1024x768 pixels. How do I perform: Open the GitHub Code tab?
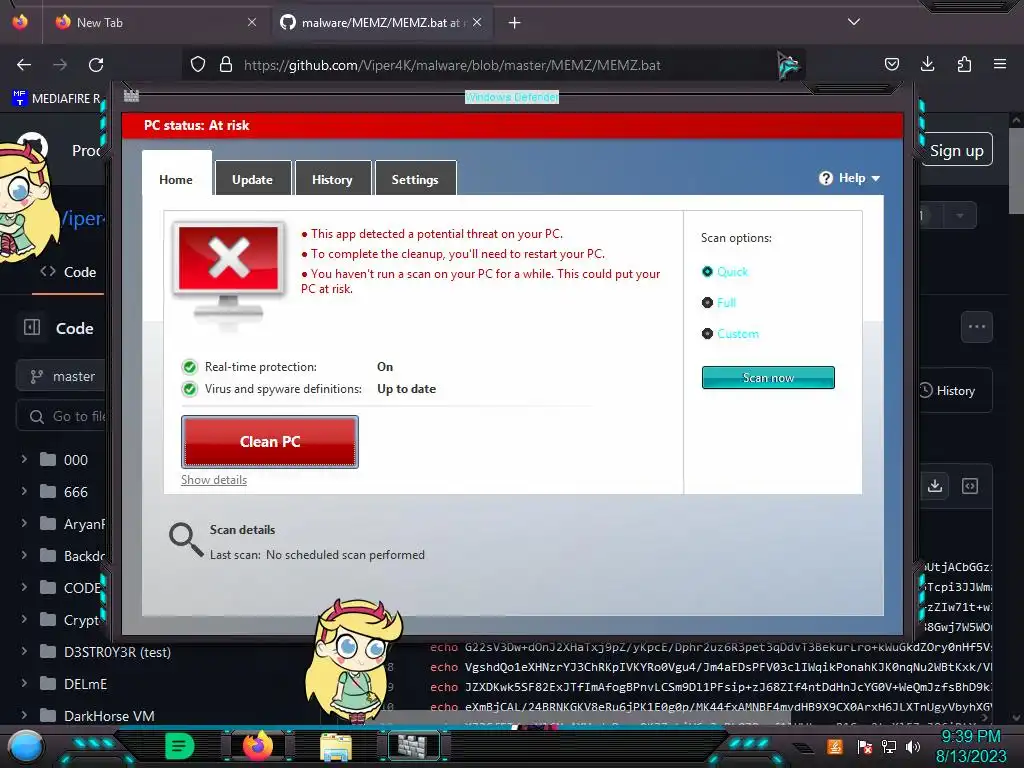[68, 272]
